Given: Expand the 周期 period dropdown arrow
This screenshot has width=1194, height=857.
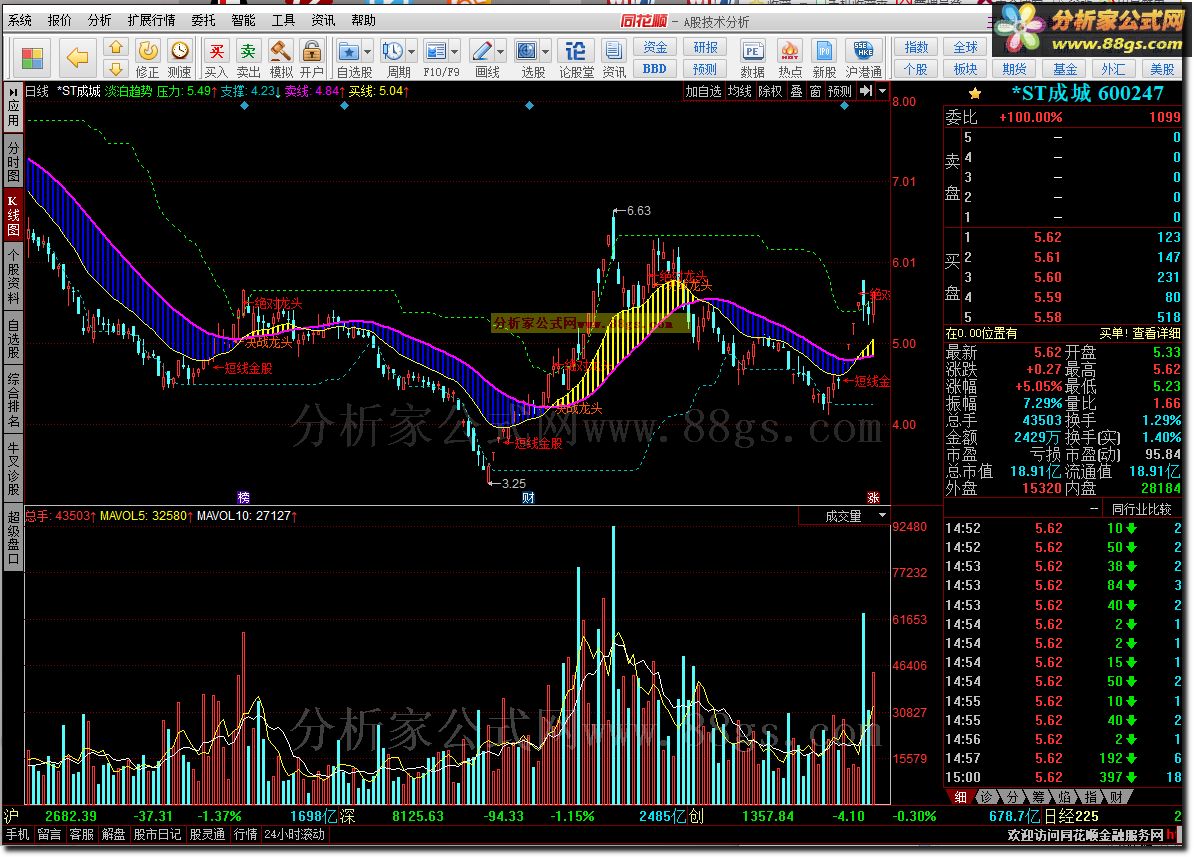Looking at the screenshot, I should [x=412, y=52].
